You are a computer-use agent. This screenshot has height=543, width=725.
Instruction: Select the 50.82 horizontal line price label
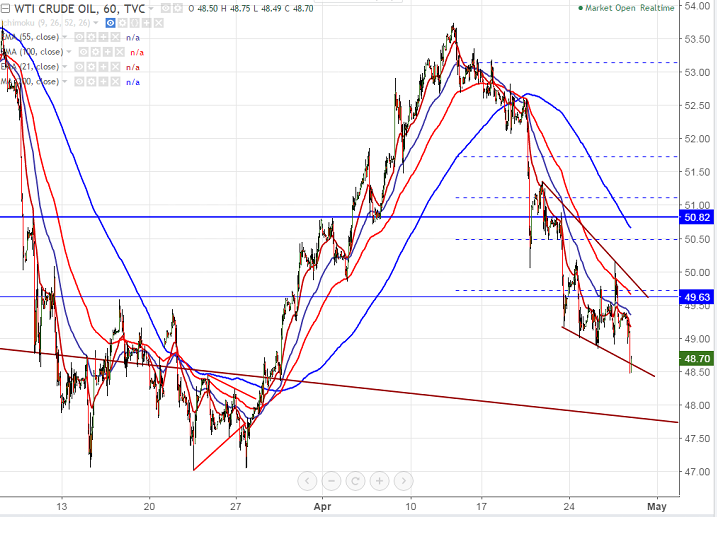pos(697,217)
